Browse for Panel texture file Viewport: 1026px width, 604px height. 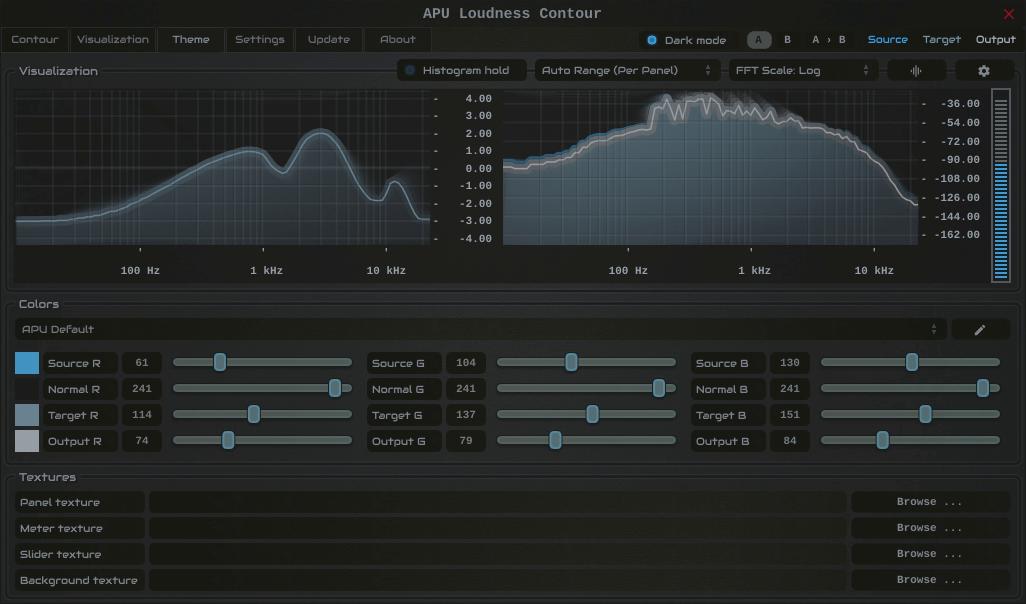tap(930, 502)
